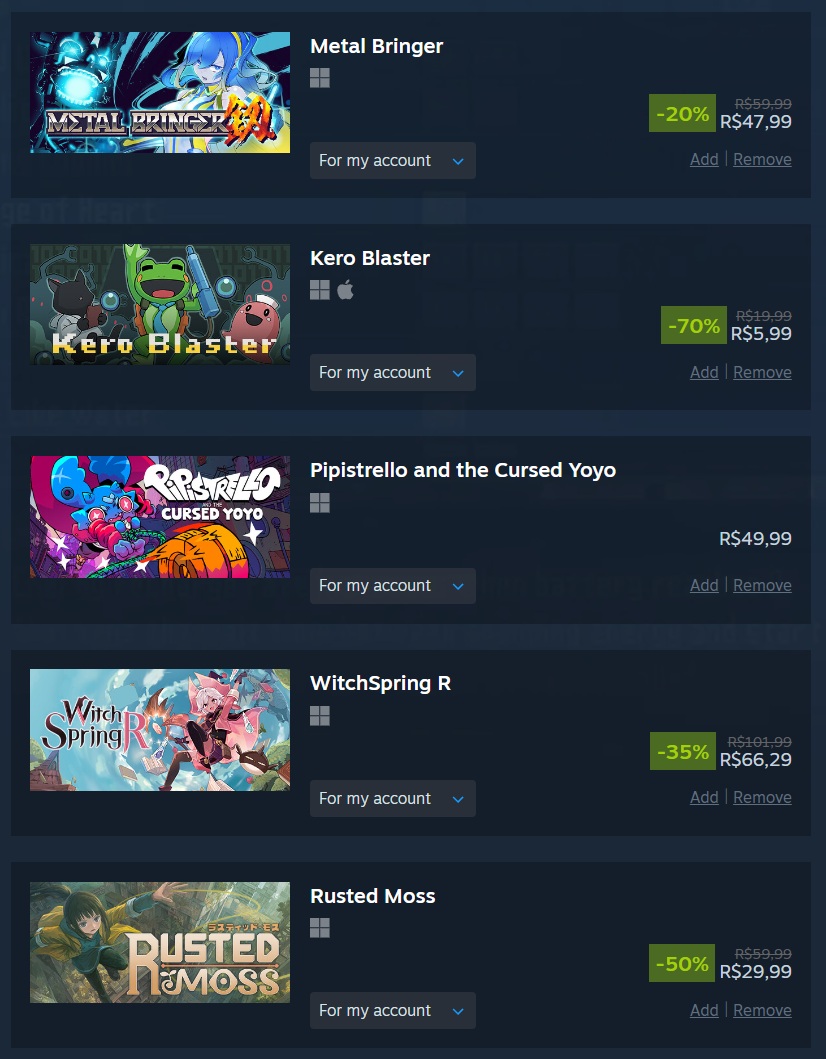This screenshot has width=826, height=1059.
Task: Open Pipistrello's 'For my account' dropdown
Action: 392,586
